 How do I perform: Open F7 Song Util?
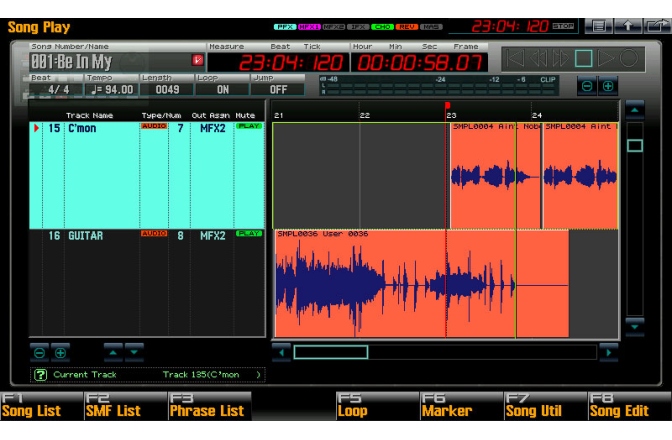tap(546, 406)
